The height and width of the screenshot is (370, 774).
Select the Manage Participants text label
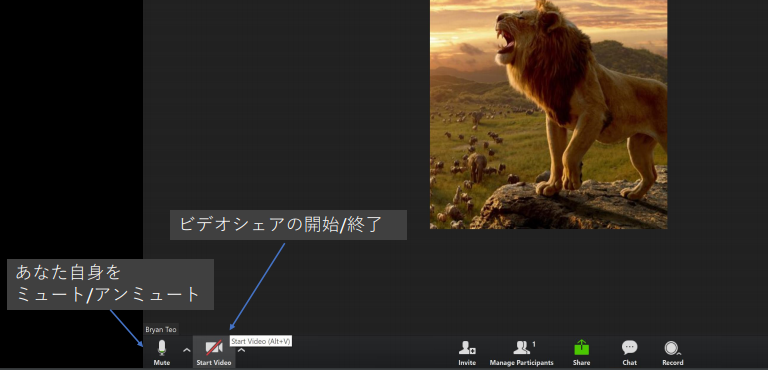pyautogui.click(x=521, y=363)
